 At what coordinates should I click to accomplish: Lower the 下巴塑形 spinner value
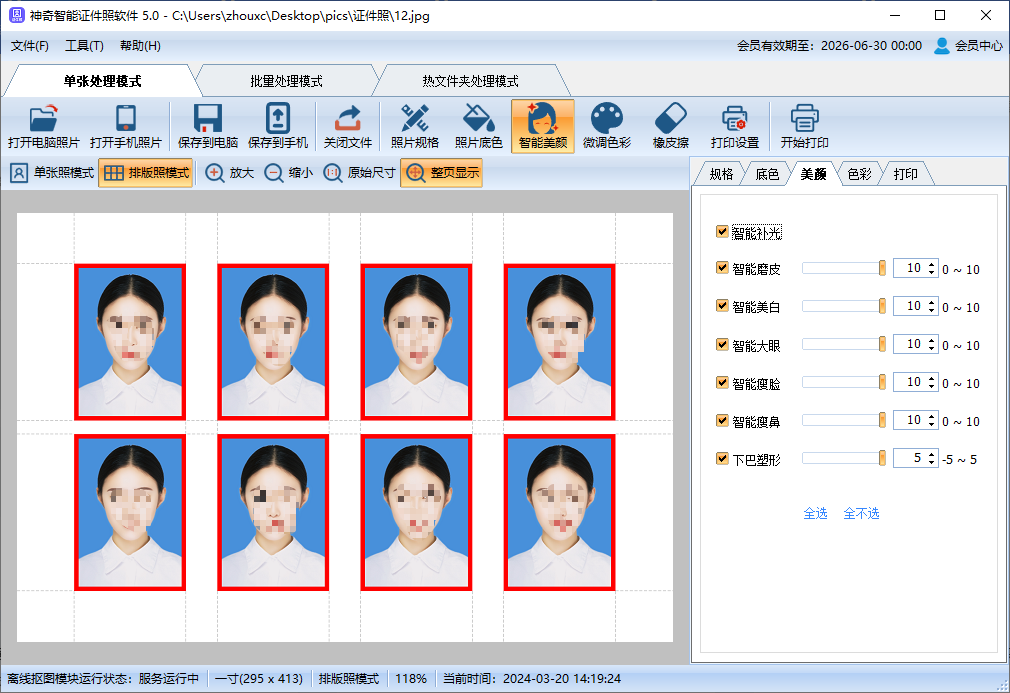coord(931,463)
